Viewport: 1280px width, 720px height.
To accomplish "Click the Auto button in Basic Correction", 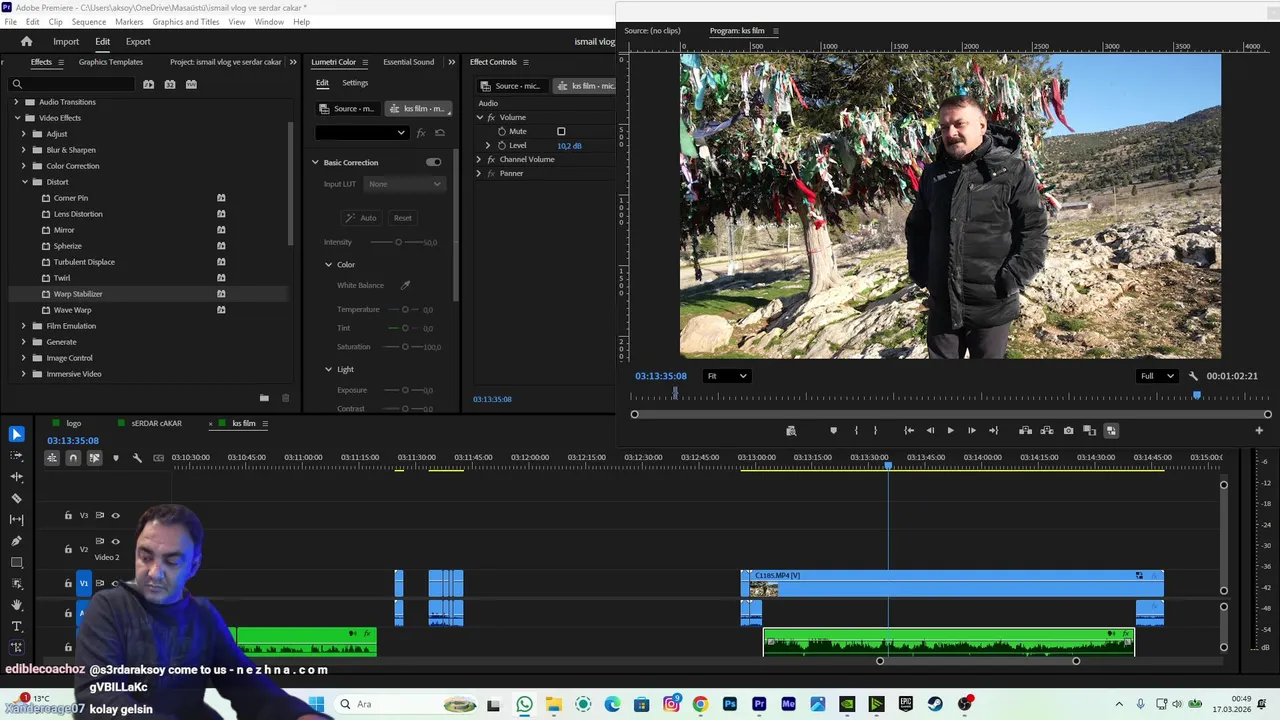I will click(x=362, y=218).
